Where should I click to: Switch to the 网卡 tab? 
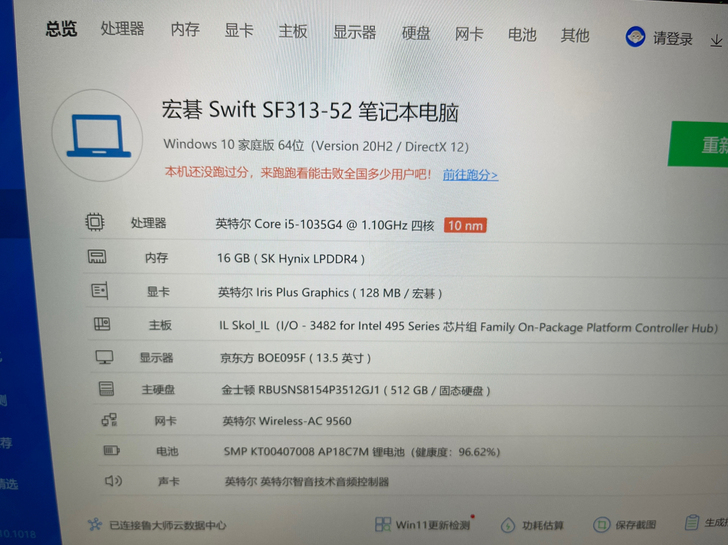469,34
